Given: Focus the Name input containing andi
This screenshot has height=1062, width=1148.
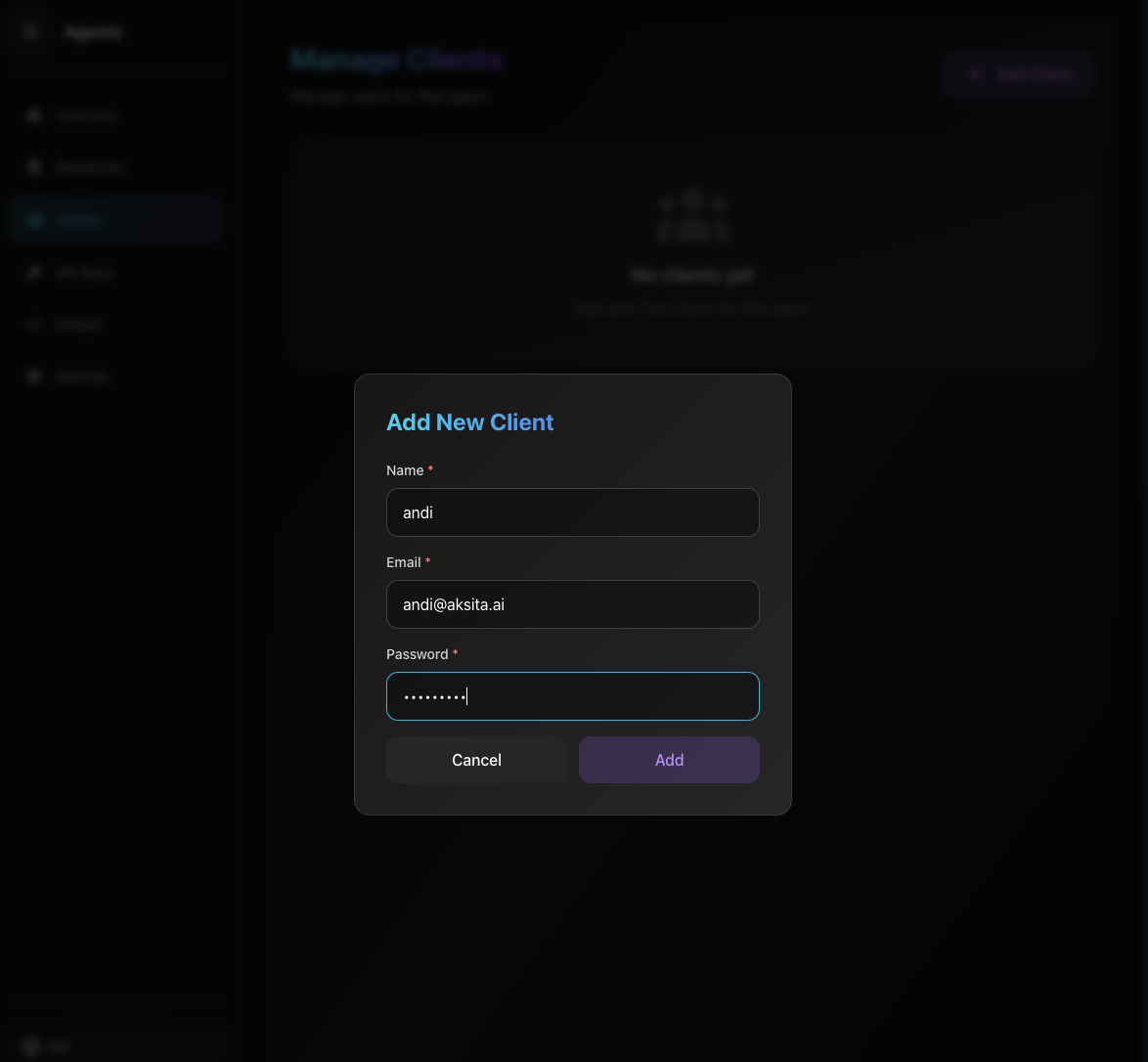Looking at the screenshot, I should pos(573,512).
